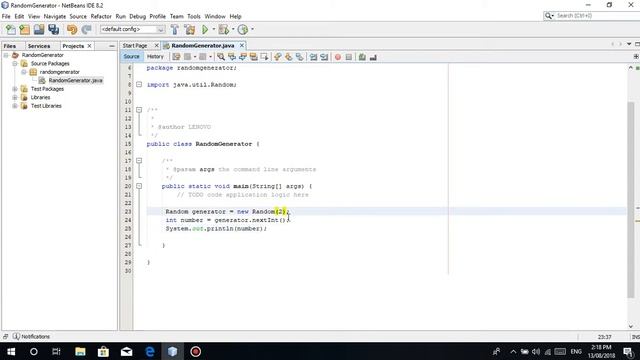Click the Shift Line Right icon
640x360 pixels.
point(324,57)
